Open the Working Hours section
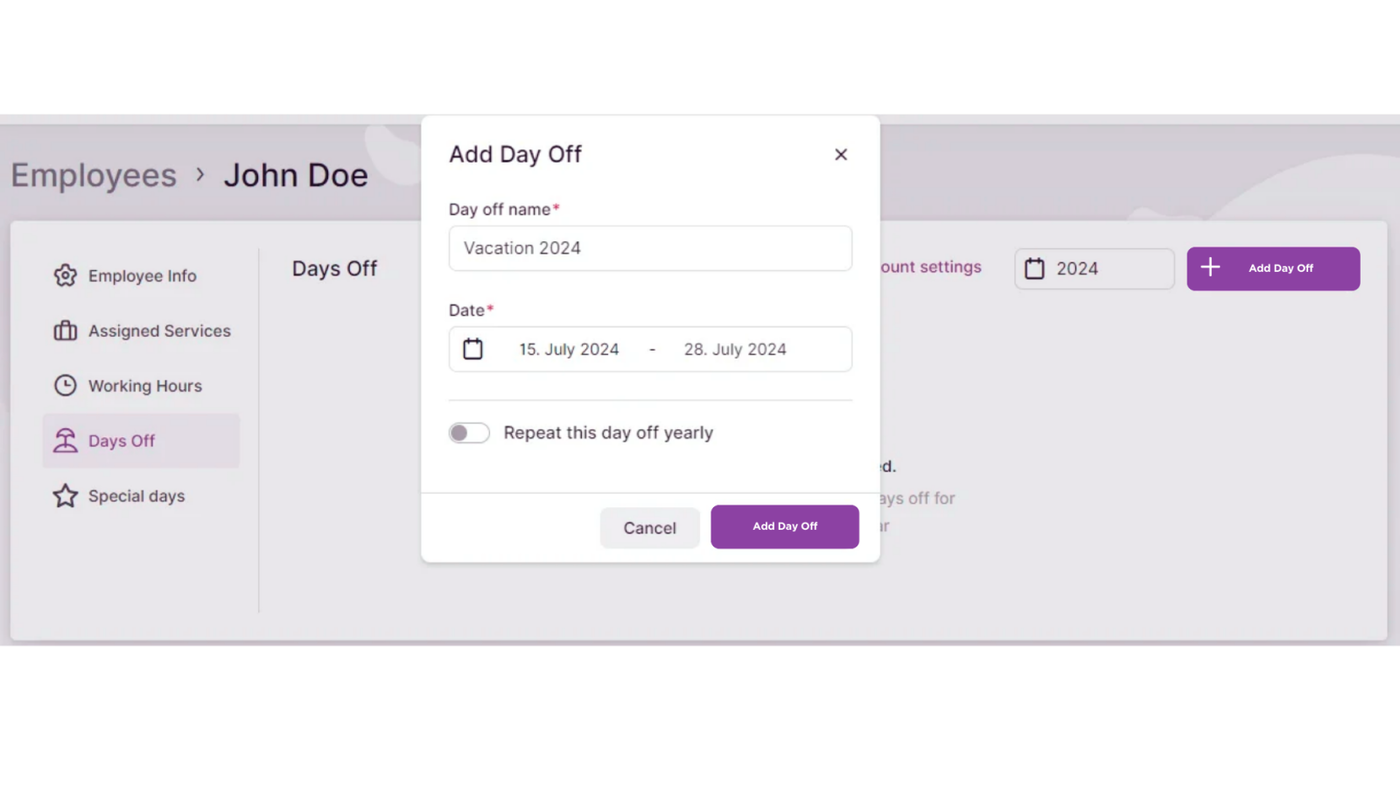Viewport: 1400px width, 787px height. [144, 386]
